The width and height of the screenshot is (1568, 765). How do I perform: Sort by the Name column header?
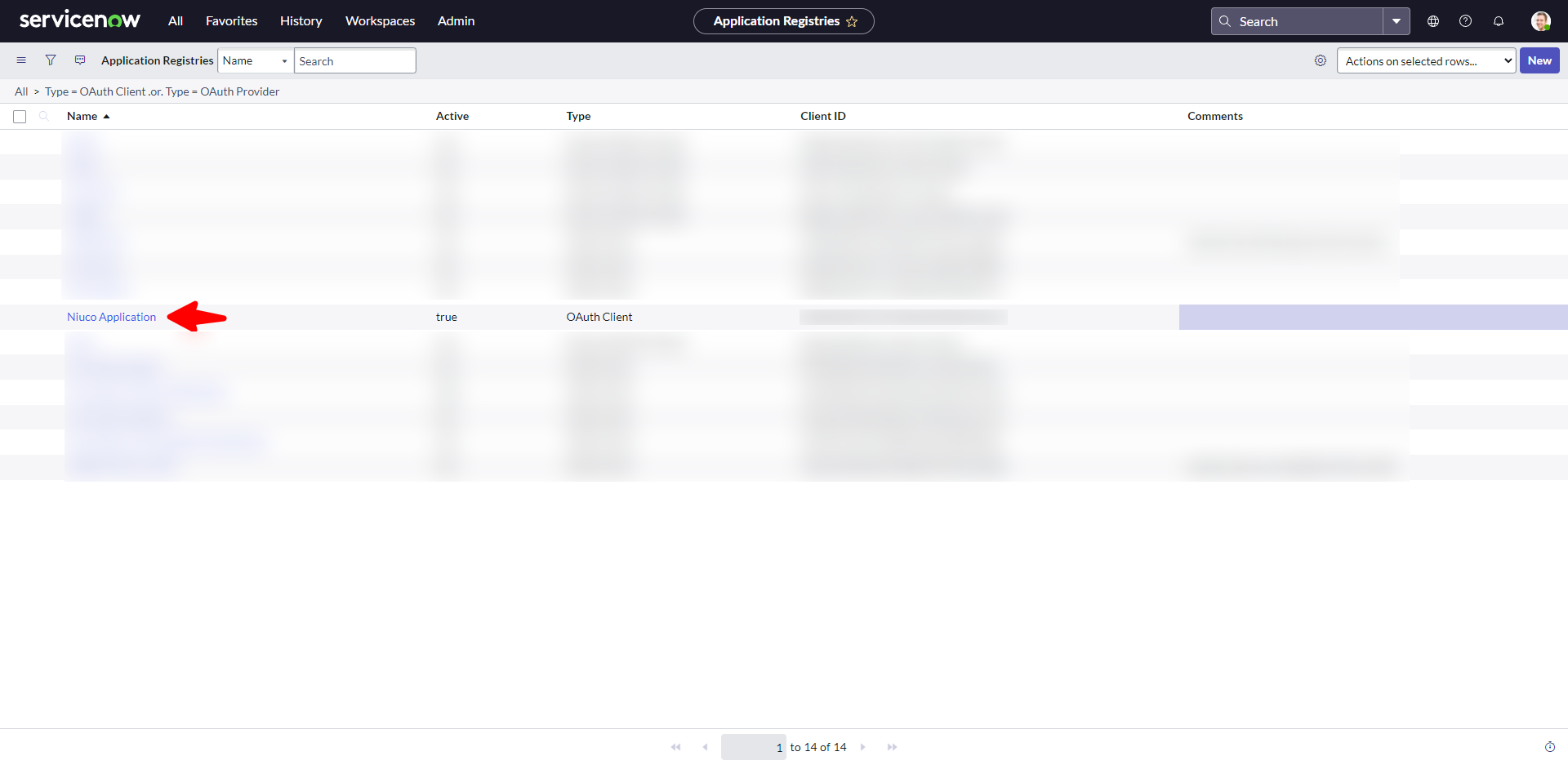pos(82,116)
